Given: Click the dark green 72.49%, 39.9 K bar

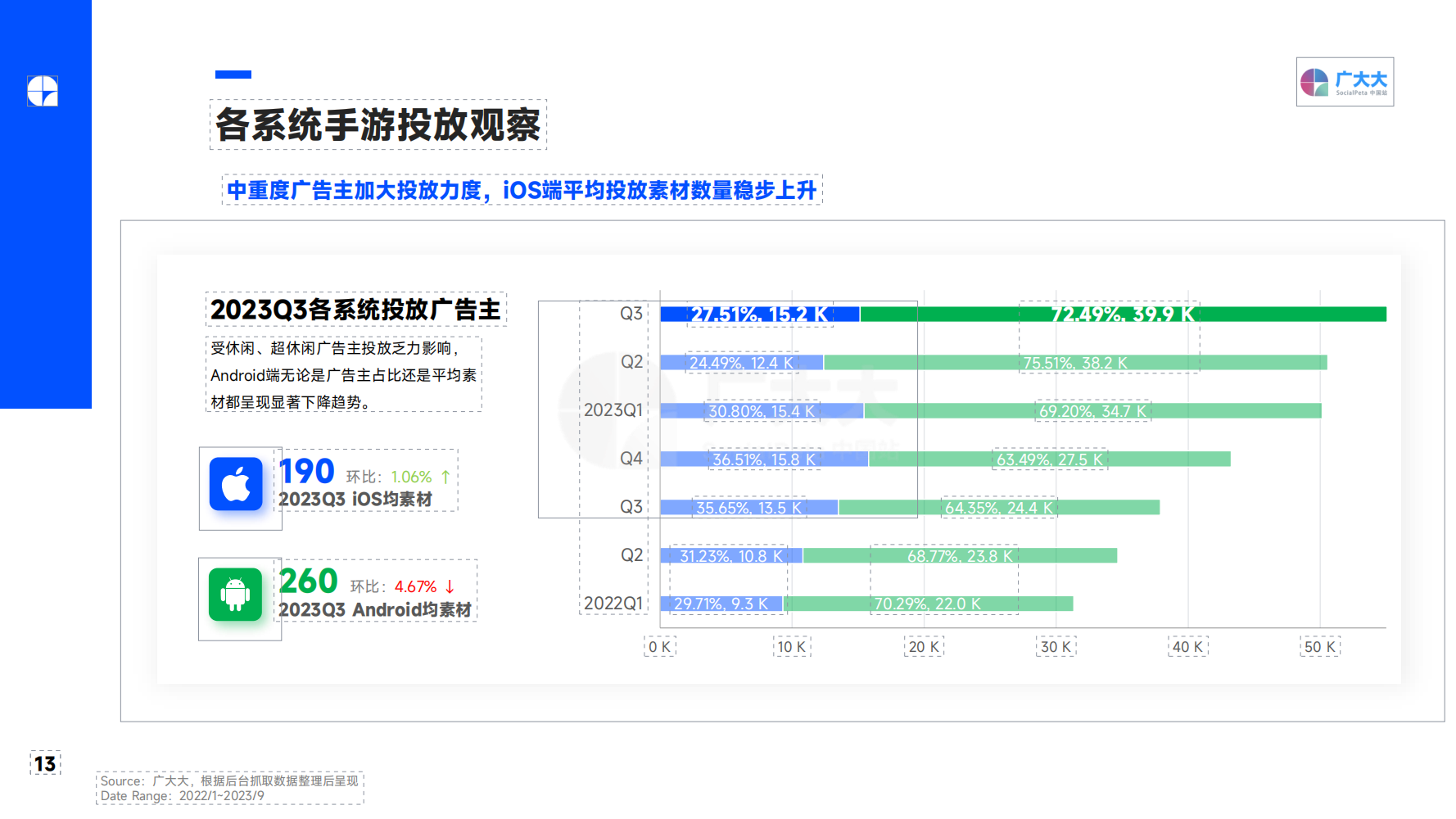Looking at the screenshot, I should pos(1122,314).
